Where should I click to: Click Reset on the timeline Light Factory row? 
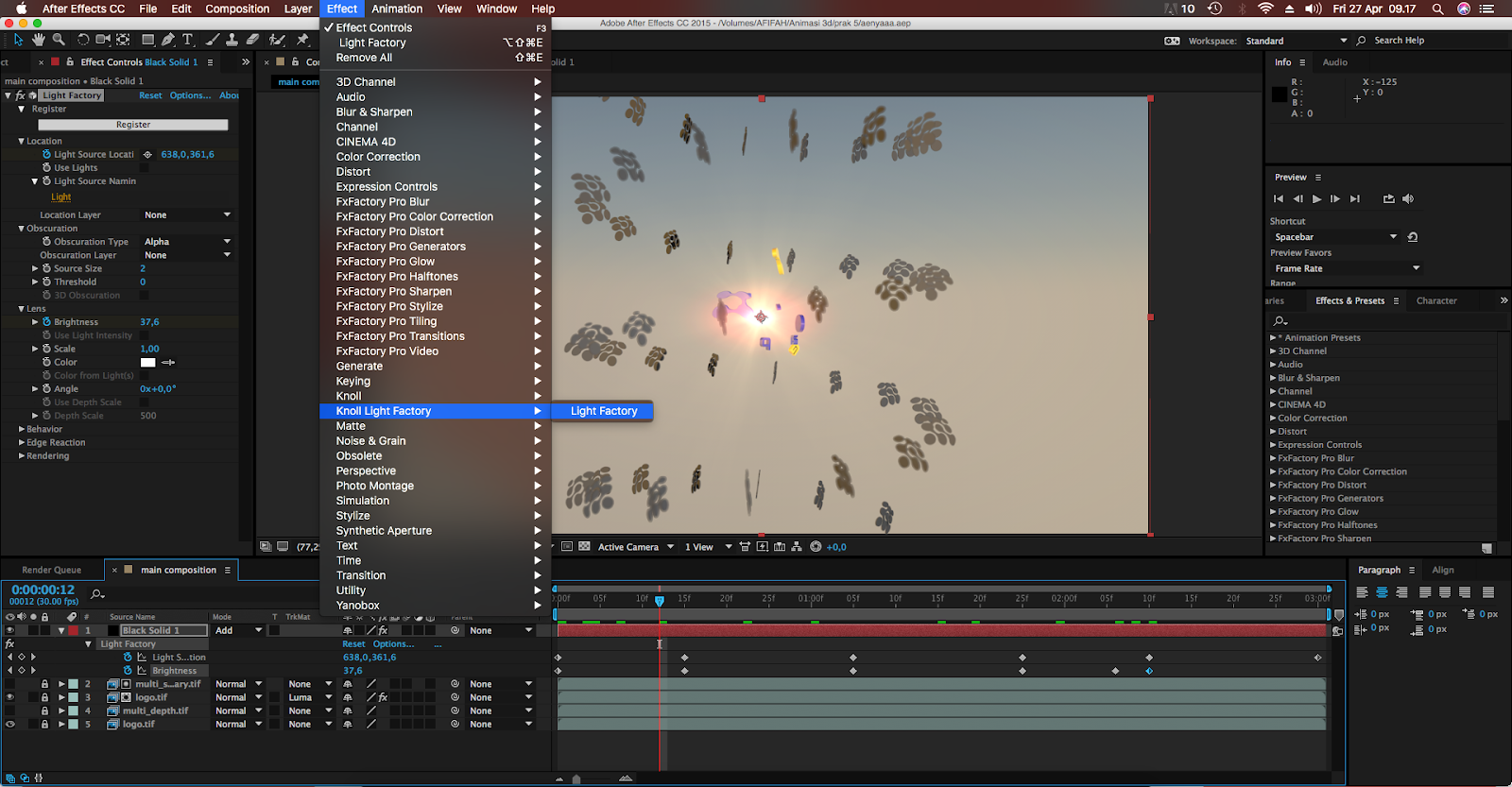353,644
